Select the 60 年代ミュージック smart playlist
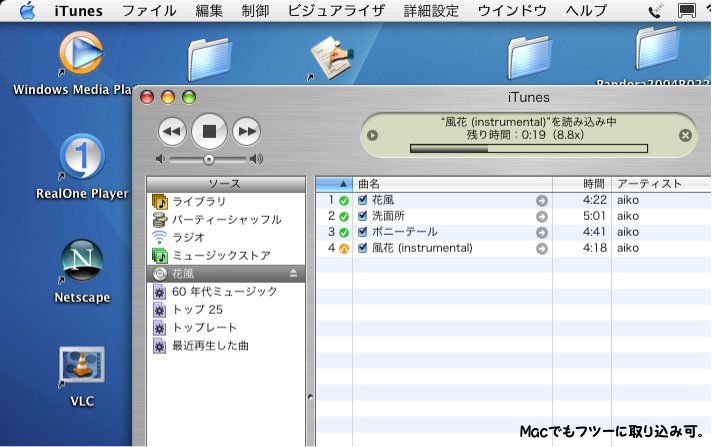The width and height of the screenshot is (712, 447). coord(226,292)
